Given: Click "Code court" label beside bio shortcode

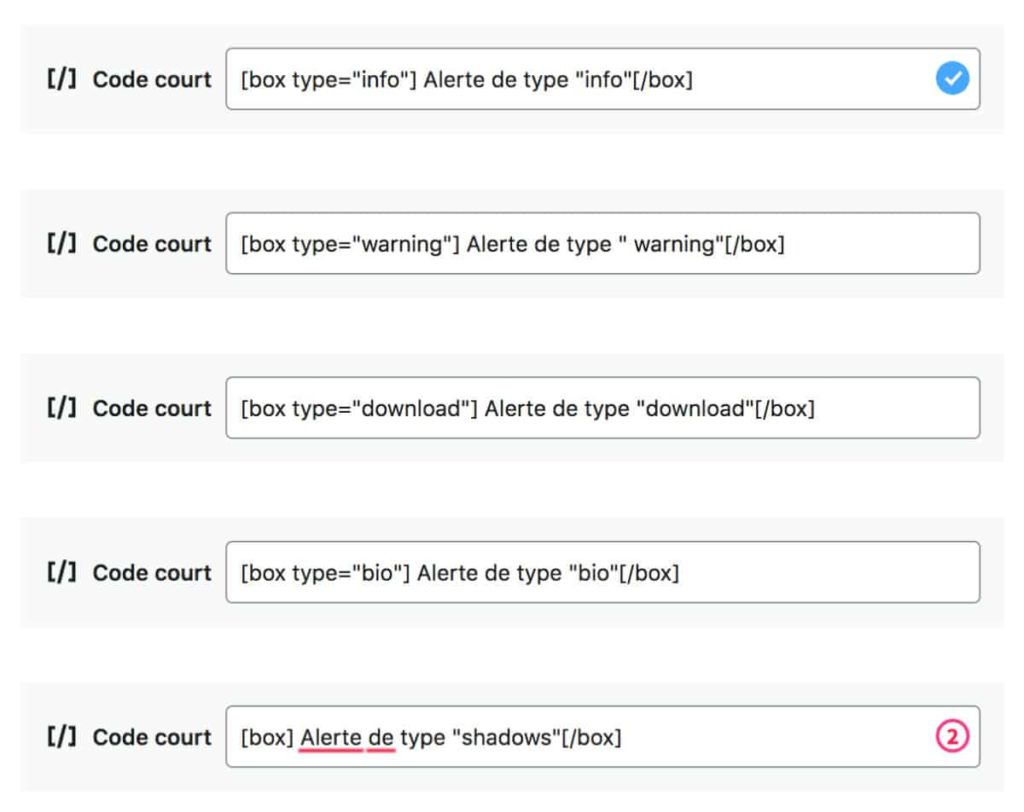Looking at the screenshot, I should [152, 572].
